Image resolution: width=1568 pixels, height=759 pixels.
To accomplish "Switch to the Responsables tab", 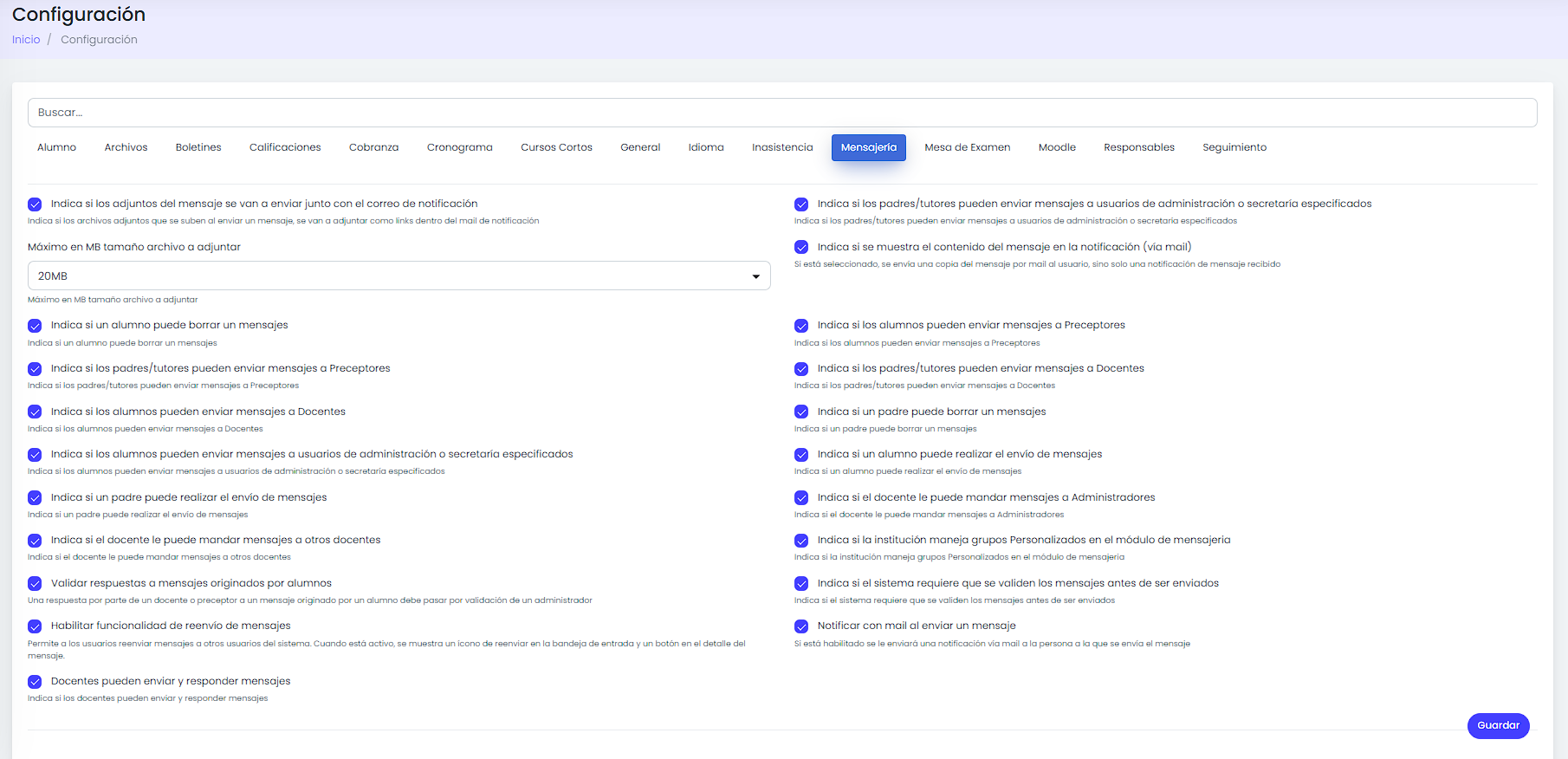I will [x=1138, y=147].
